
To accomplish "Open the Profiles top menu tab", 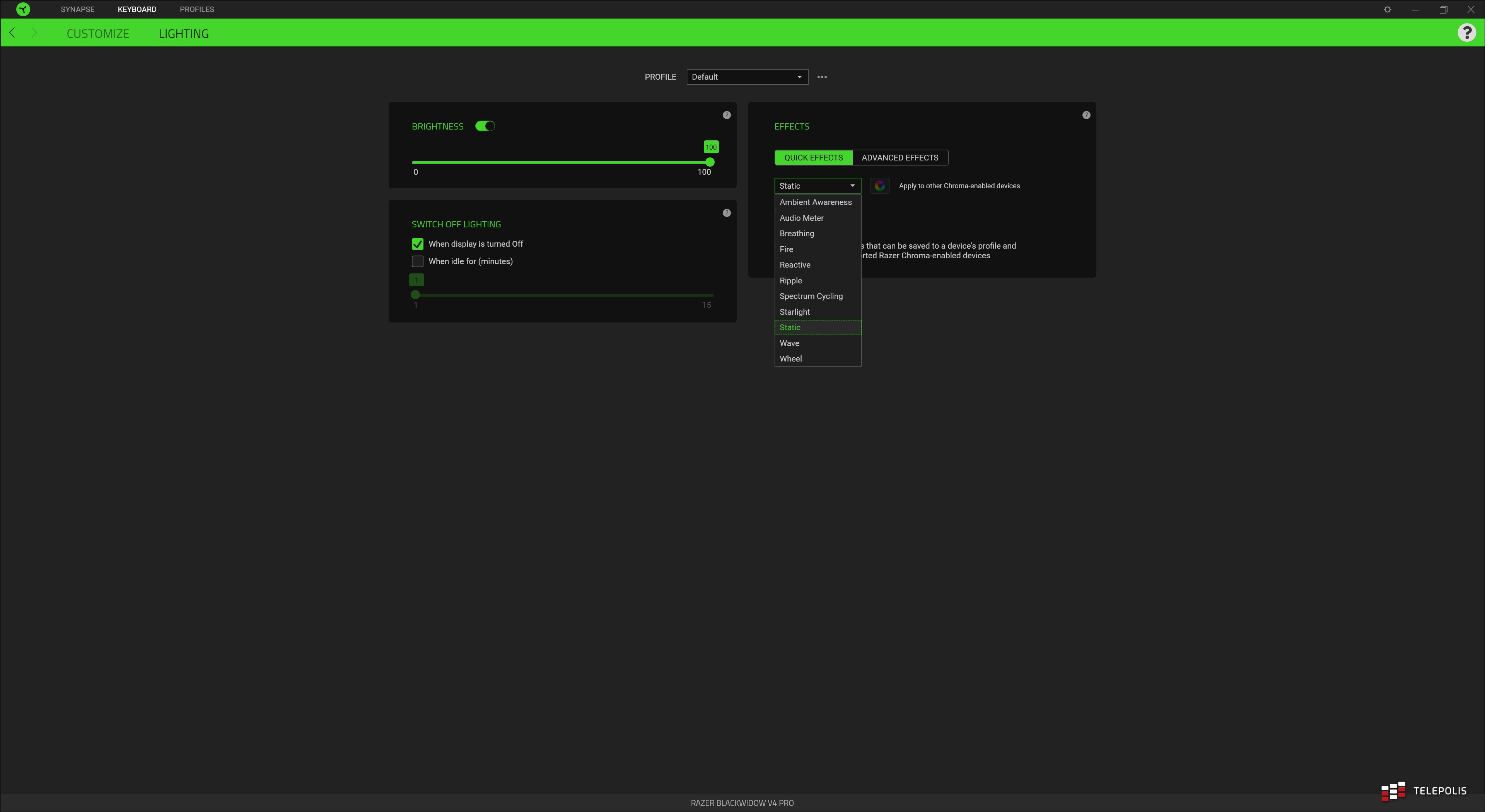I will (x=196, y=9).
